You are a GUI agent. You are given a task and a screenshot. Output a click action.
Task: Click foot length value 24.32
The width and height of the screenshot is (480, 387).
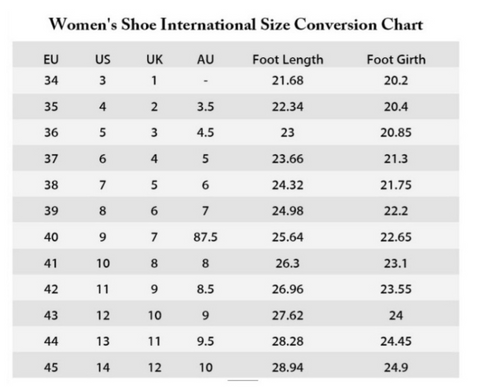[x=288, y=185]
